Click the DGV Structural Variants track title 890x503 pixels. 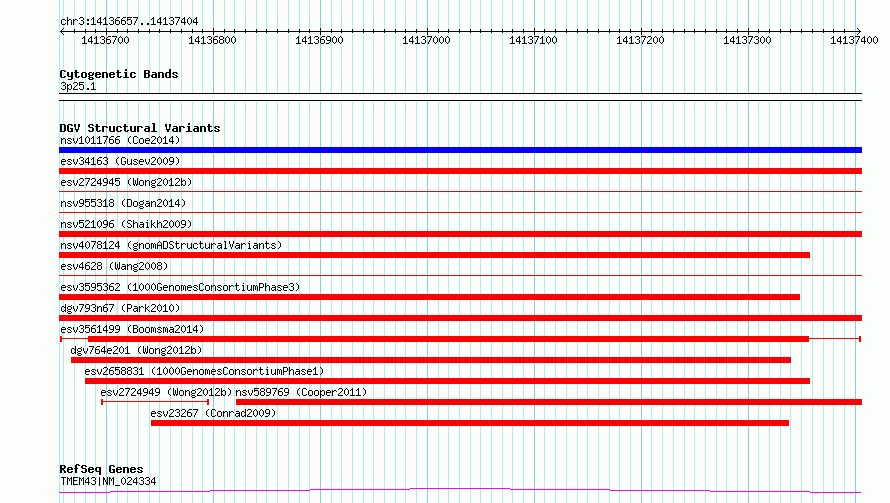140,128
